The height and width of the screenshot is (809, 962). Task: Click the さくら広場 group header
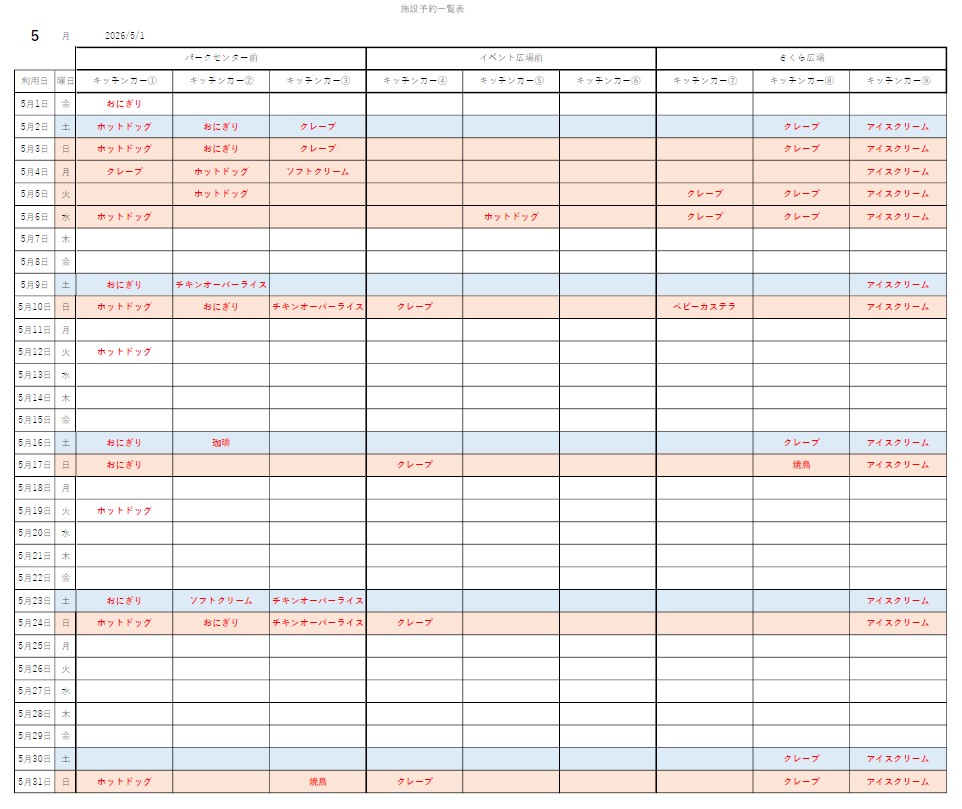point(801,58)
